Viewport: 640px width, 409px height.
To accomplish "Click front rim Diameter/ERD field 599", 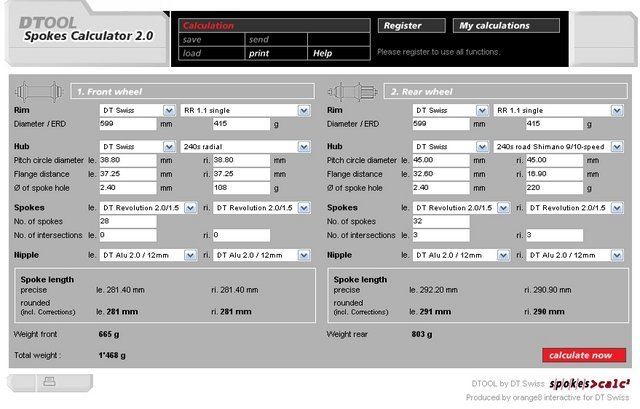I will click(128, 124).
